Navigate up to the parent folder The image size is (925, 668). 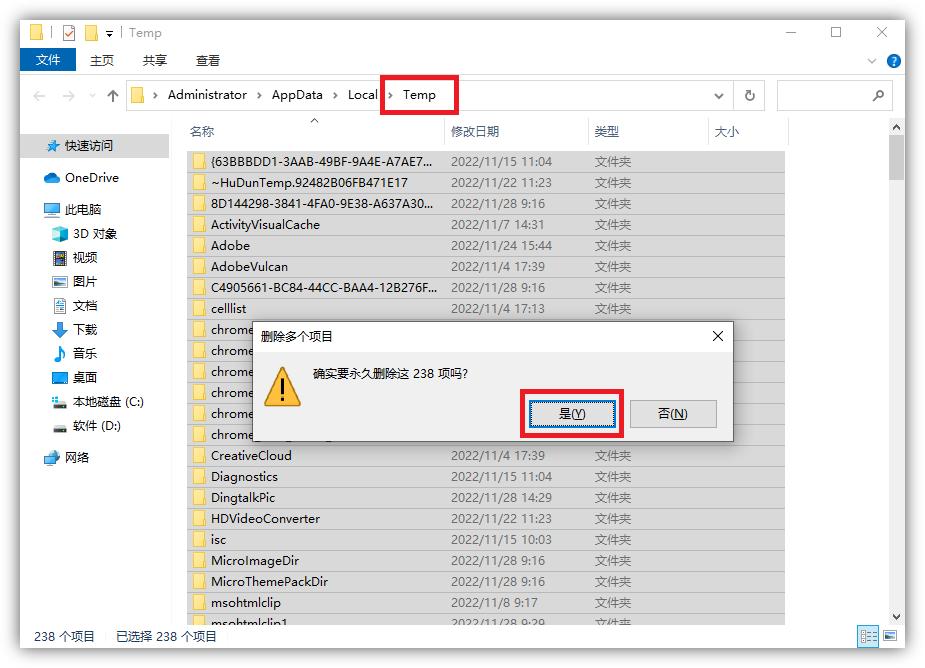pos(112,94)
